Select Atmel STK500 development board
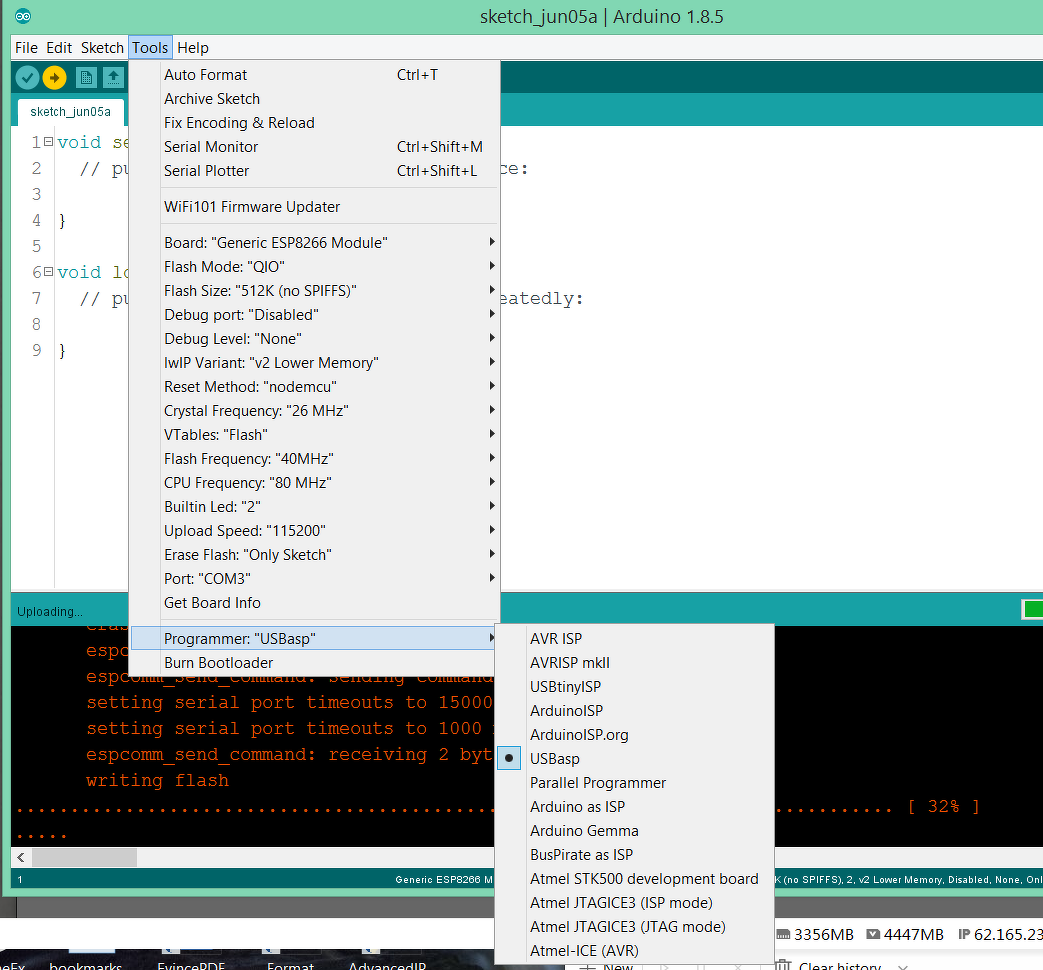Viewport: 1043px width, 970px height. 635,878
